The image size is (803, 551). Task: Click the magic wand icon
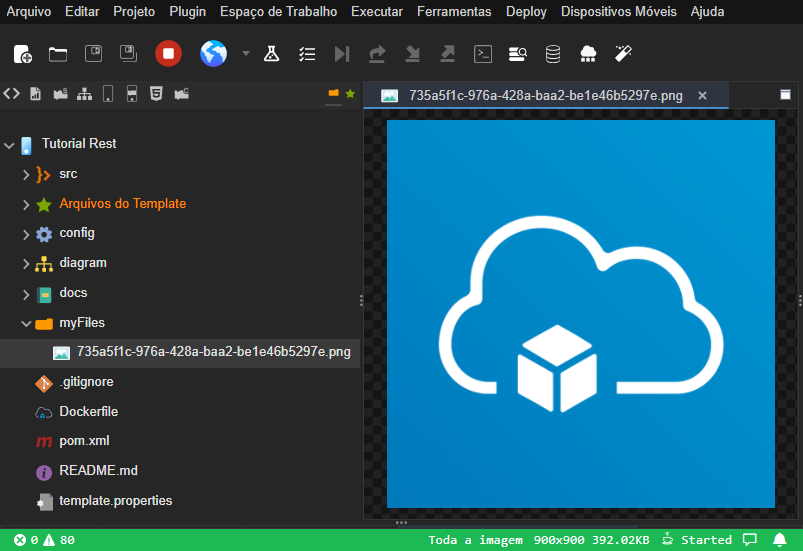[x=623, y=53]
